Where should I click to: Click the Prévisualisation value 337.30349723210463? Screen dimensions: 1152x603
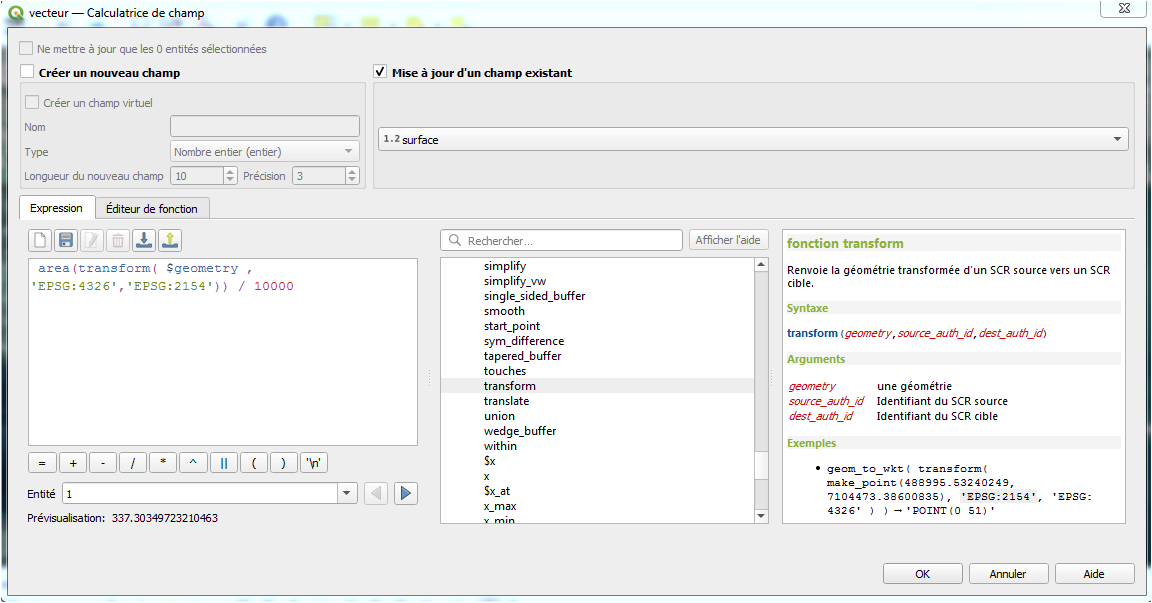click(x=165, y=518)
